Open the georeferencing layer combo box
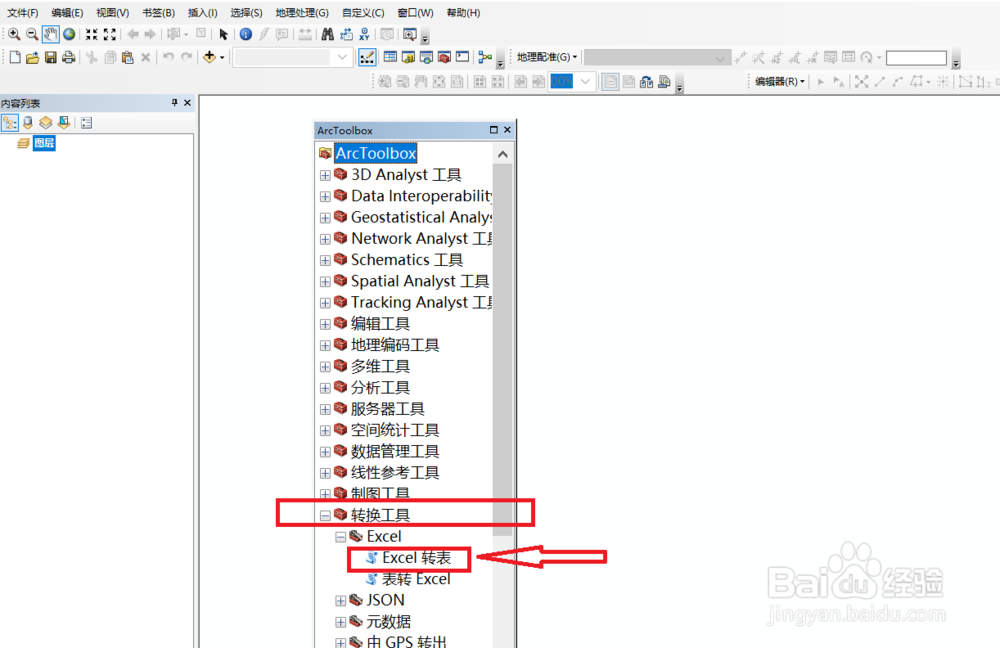 tap(658, 57)
